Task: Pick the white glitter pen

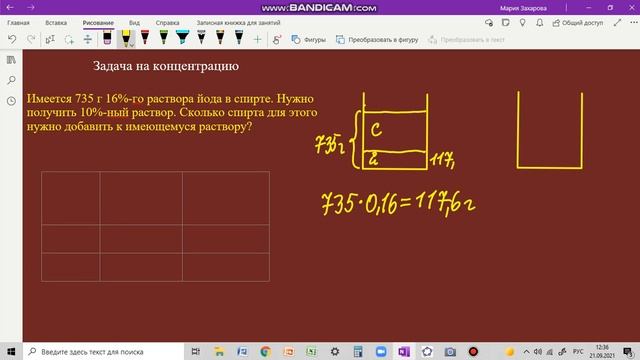Action: click(x=201, y=38)
